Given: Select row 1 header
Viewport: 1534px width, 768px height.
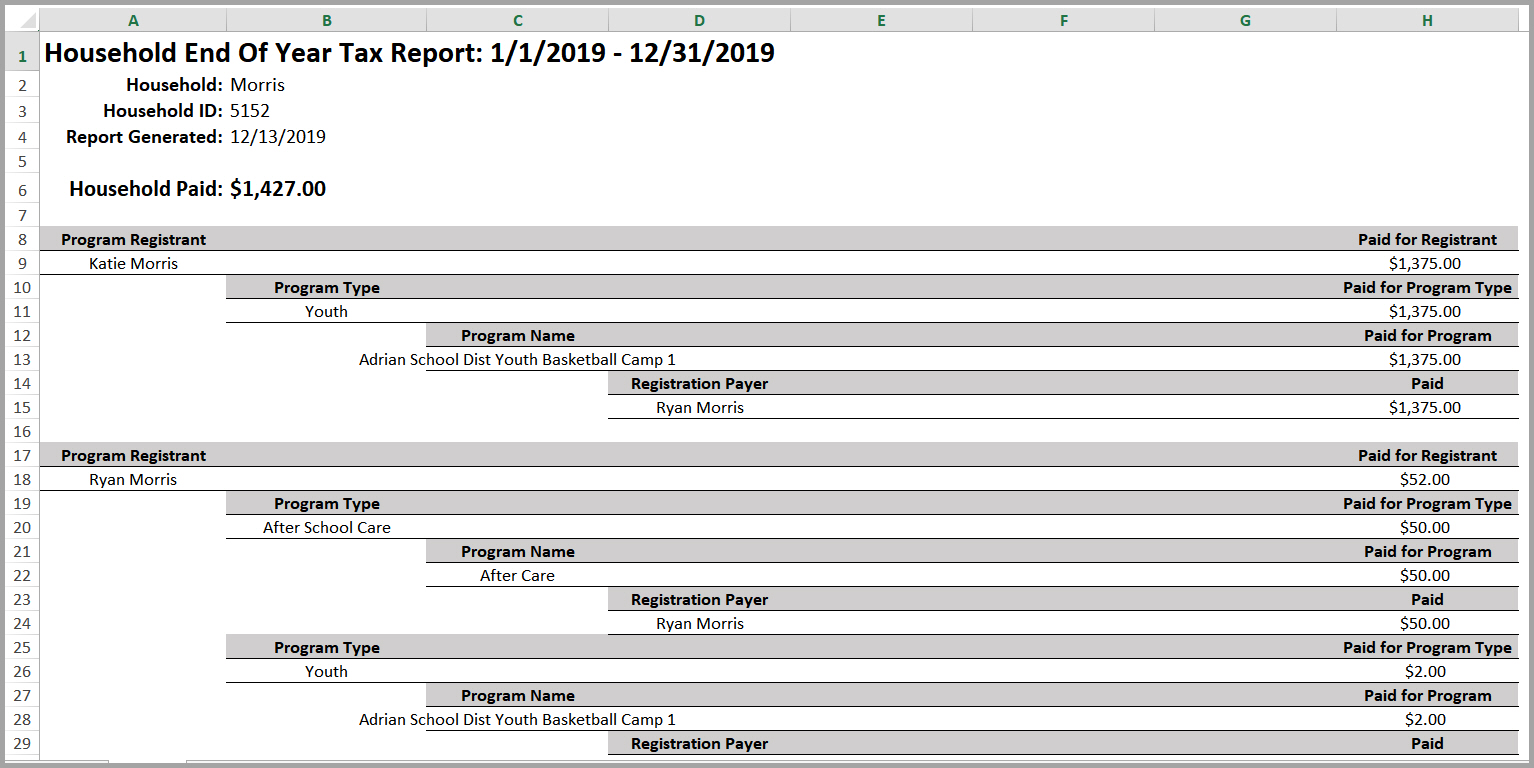Looking at the screenshot, I should pyautogui.click(x=21, y=57).
